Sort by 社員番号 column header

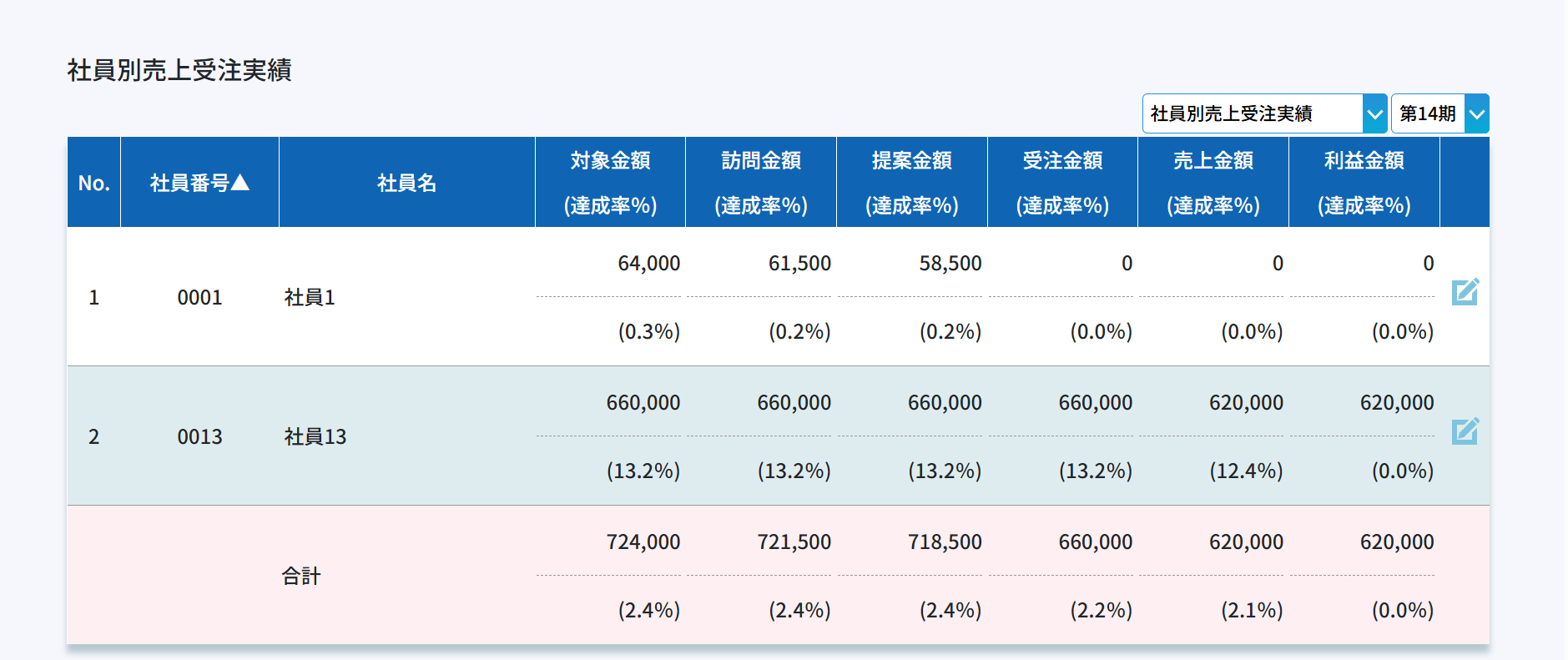(199, 183)
